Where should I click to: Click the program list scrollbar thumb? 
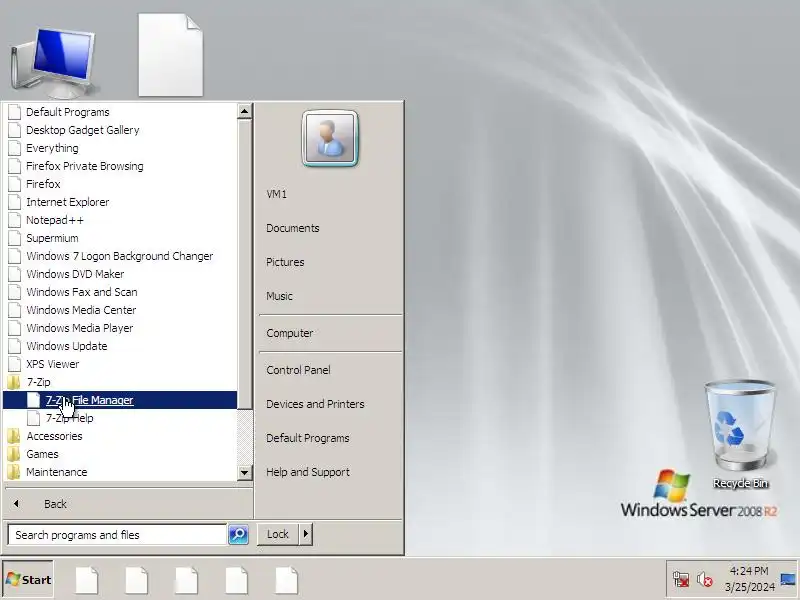244,264
